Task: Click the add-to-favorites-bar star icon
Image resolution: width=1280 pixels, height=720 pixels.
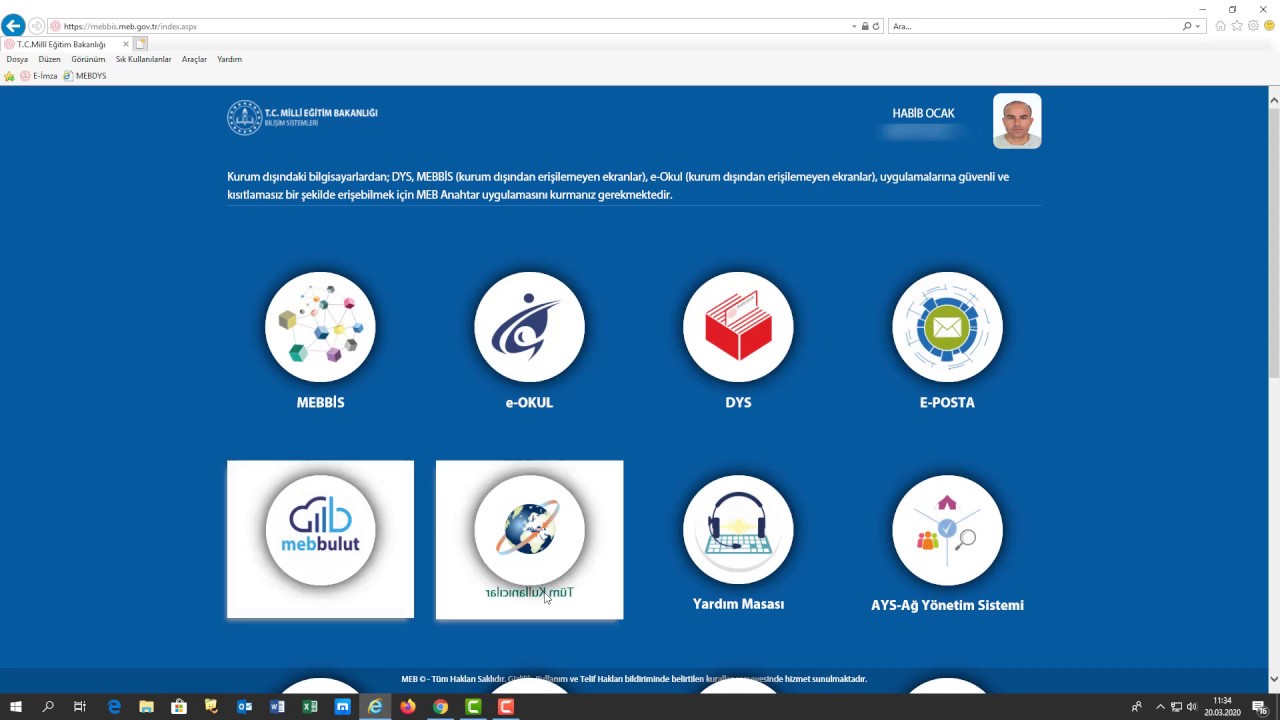Action: click(10, 76)
